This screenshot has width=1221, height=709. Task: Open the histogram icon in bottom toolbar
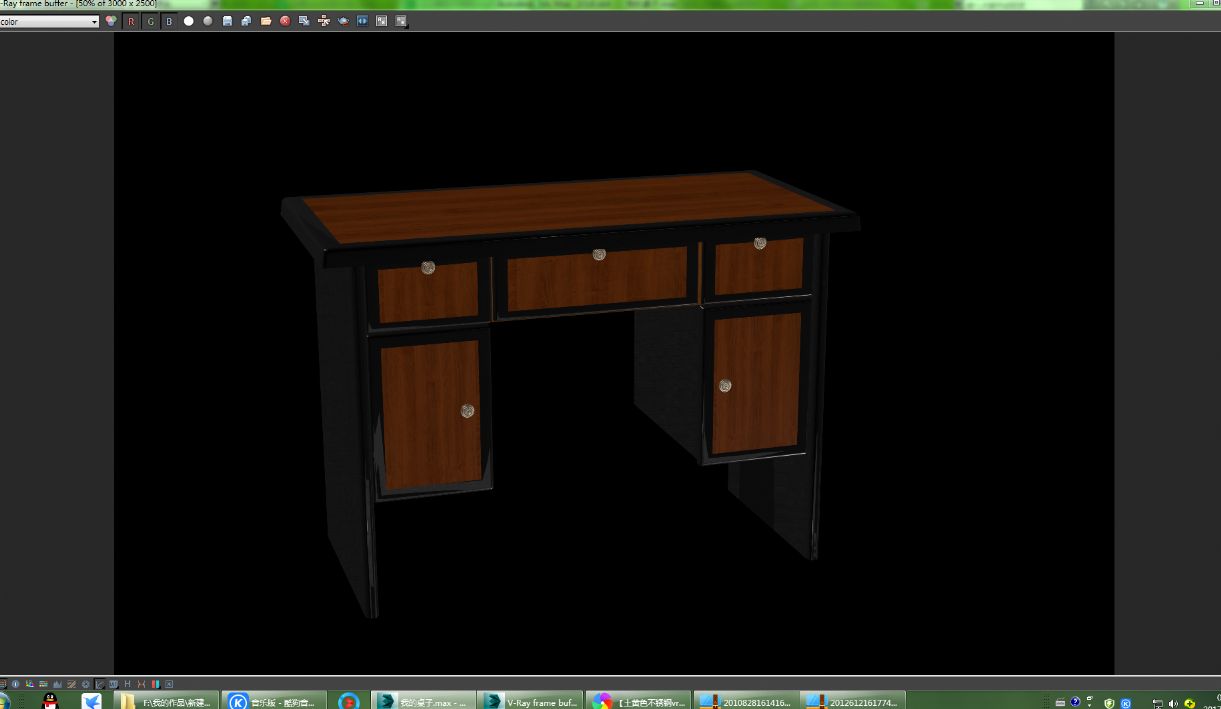point(58,684)
